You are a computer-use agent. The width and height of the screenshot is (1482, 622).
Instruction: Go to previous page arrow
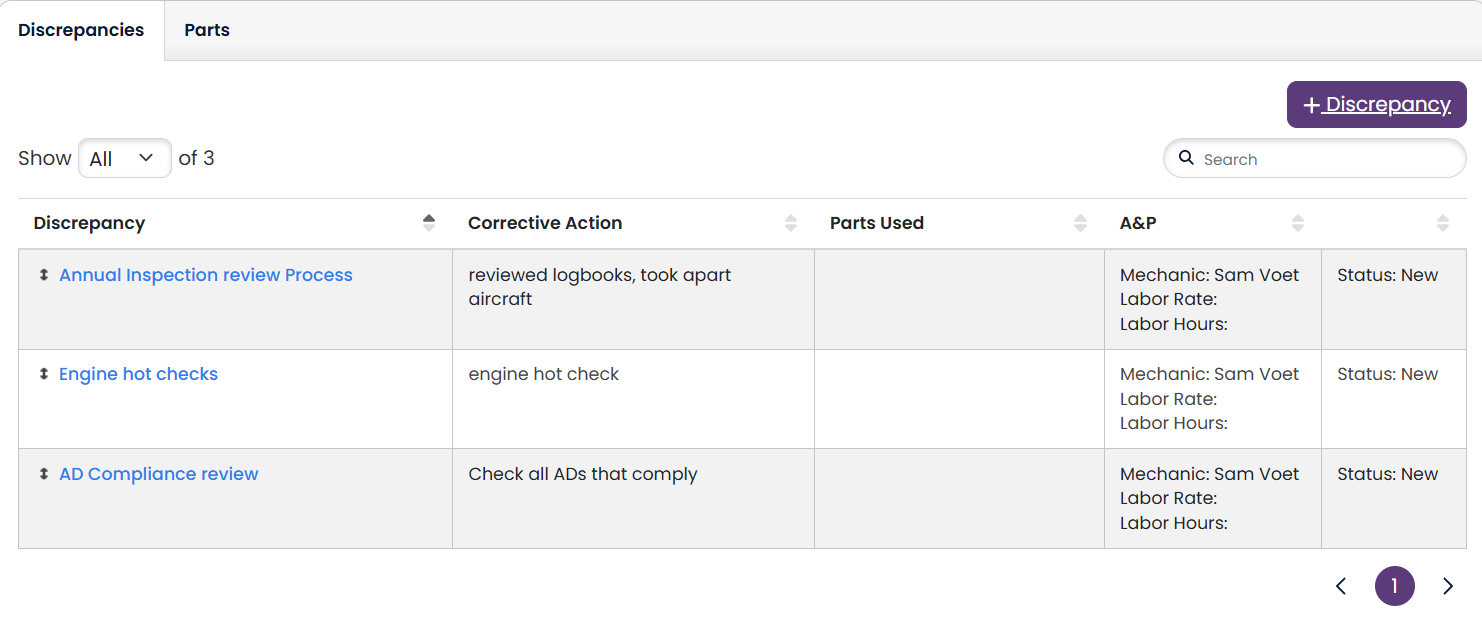coord(1341,587)
